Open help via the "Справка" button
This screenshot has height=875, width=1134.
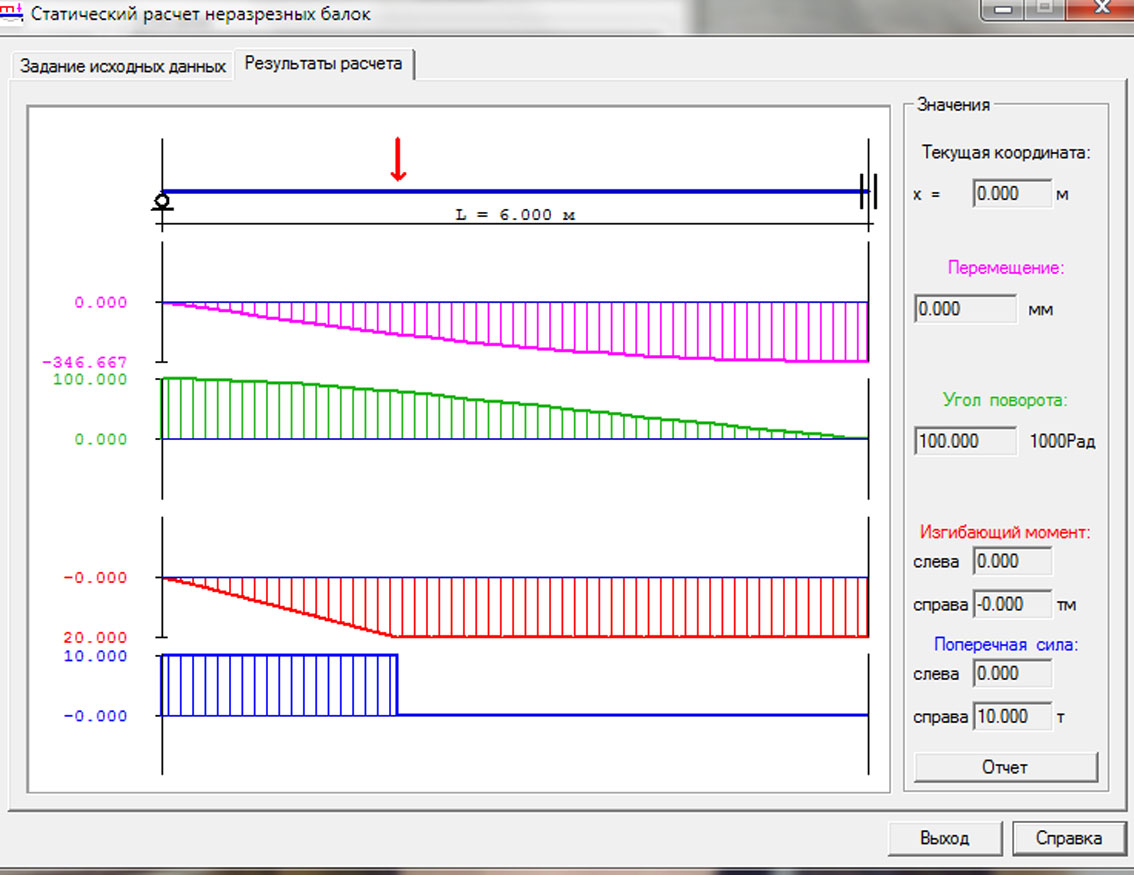(x=1069, y=838)
